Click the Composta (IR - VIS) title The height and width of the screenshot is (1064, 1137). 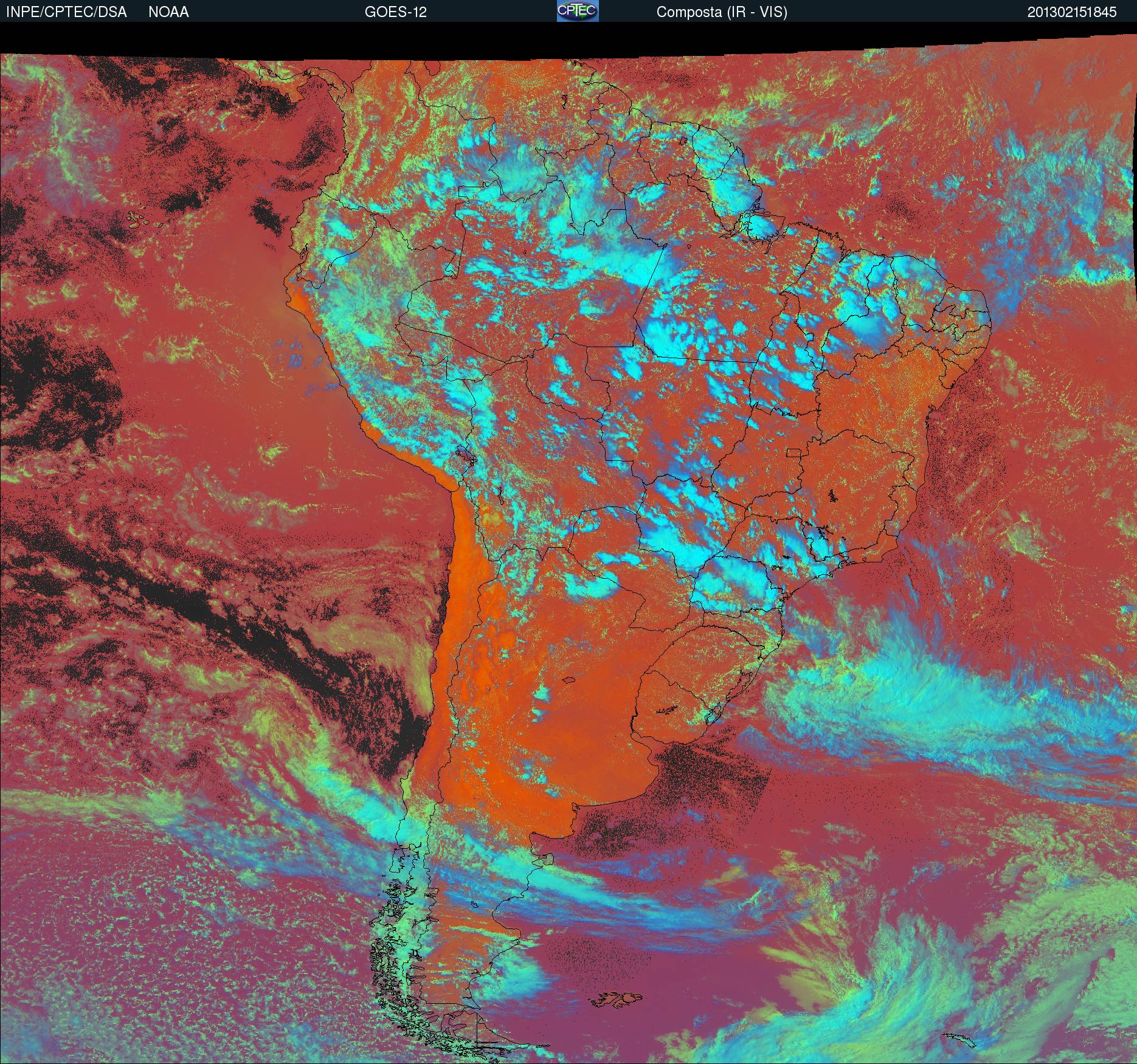click(722, 12)
